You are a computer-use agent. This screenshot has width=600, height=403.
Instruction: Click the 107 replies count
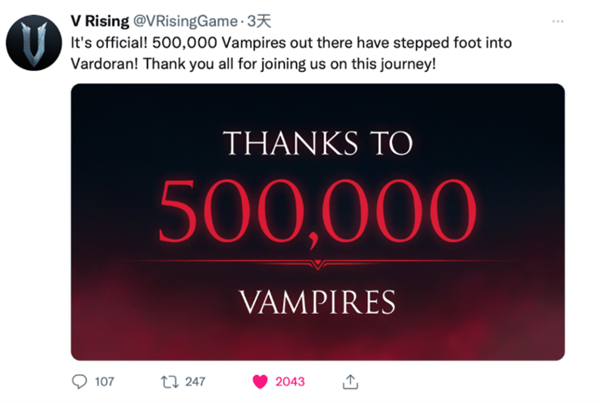coord(104,382)
